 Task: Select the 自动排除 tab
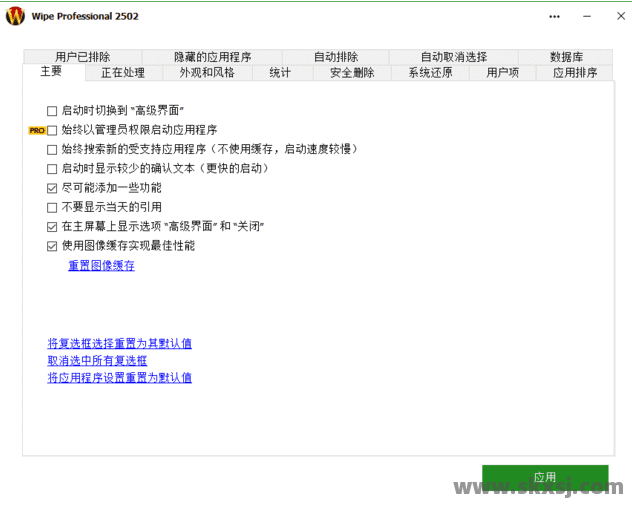pyautogui.click(x=335, y=57)
